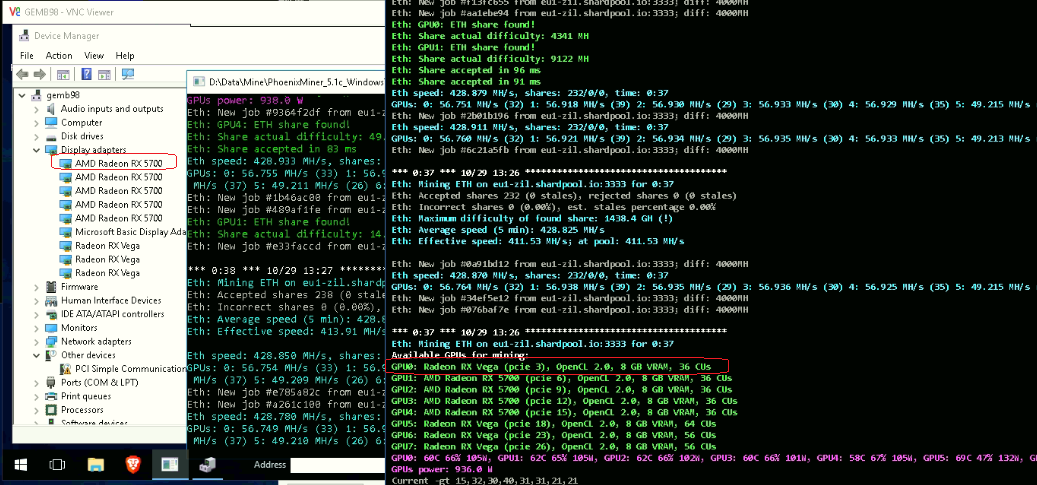Collapse the Display adapters node

pos(37,150)
